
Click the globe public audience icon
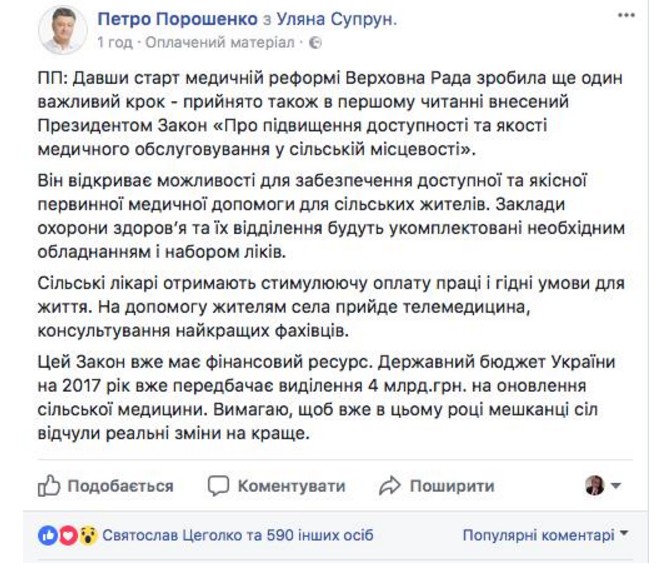pos(315,43)
